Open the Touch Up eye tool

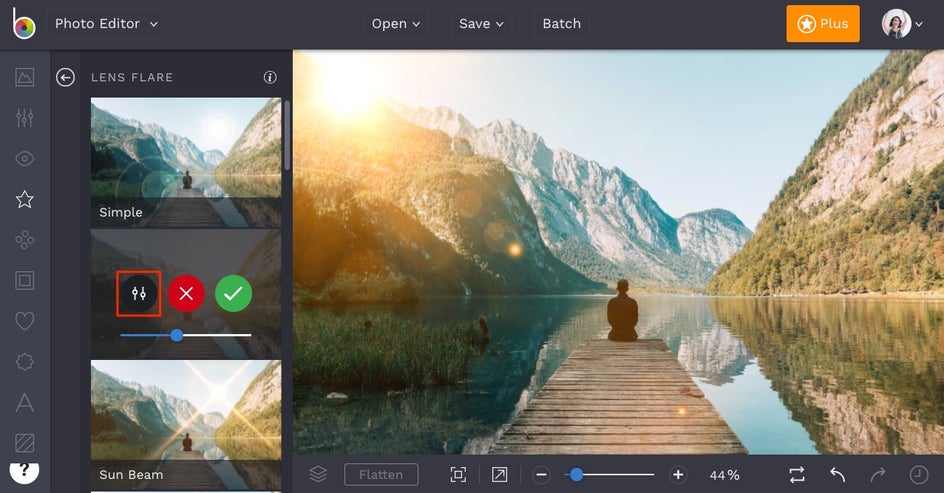coord(25,158)
